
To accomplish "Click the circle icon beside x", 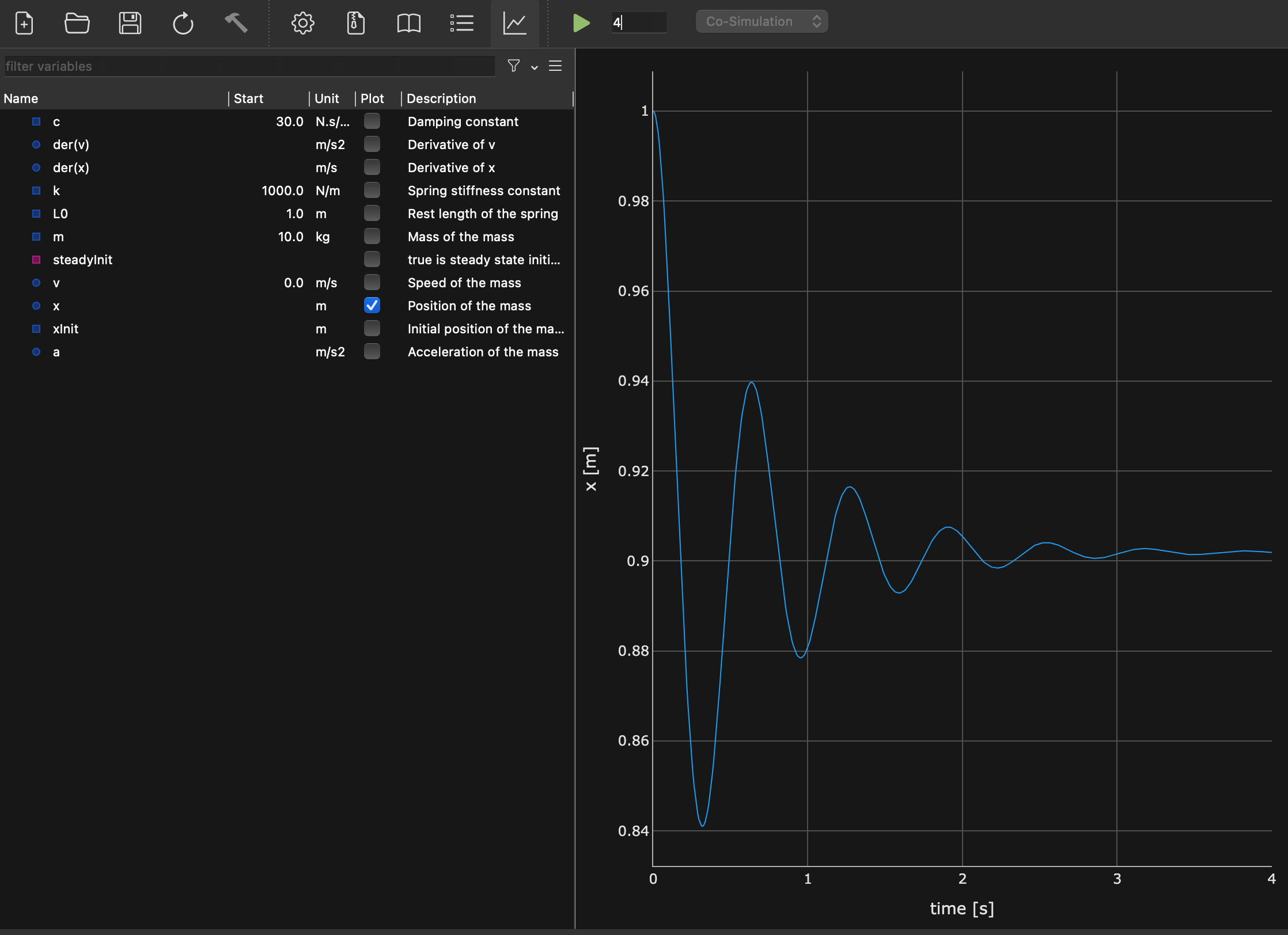I will coord(36,306).
